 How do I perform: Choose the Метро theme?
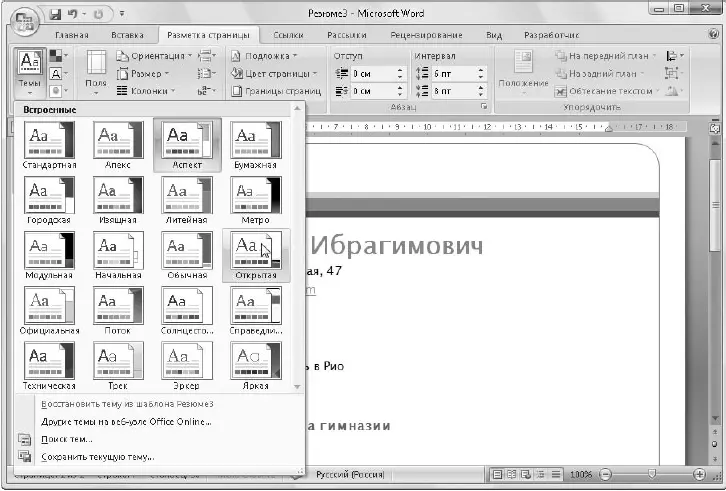click(256, 200)
